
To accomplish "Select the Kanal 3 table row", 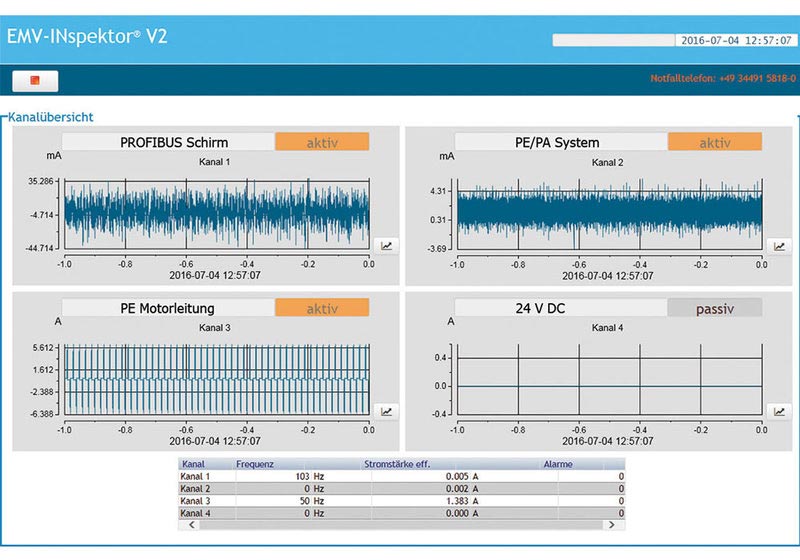I will [402, 501].
